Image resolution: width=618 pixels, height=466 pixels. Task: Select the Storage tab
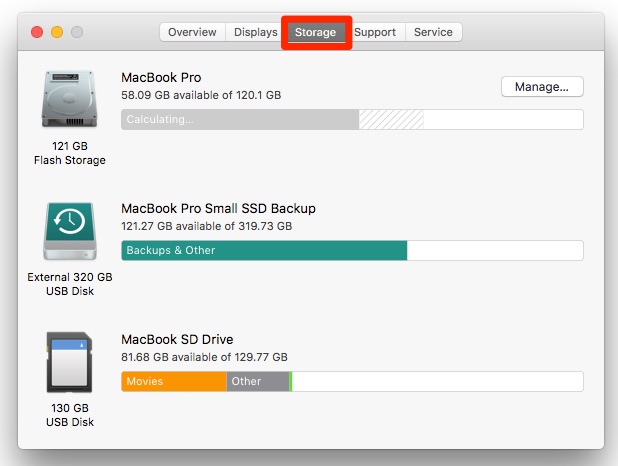315,32
